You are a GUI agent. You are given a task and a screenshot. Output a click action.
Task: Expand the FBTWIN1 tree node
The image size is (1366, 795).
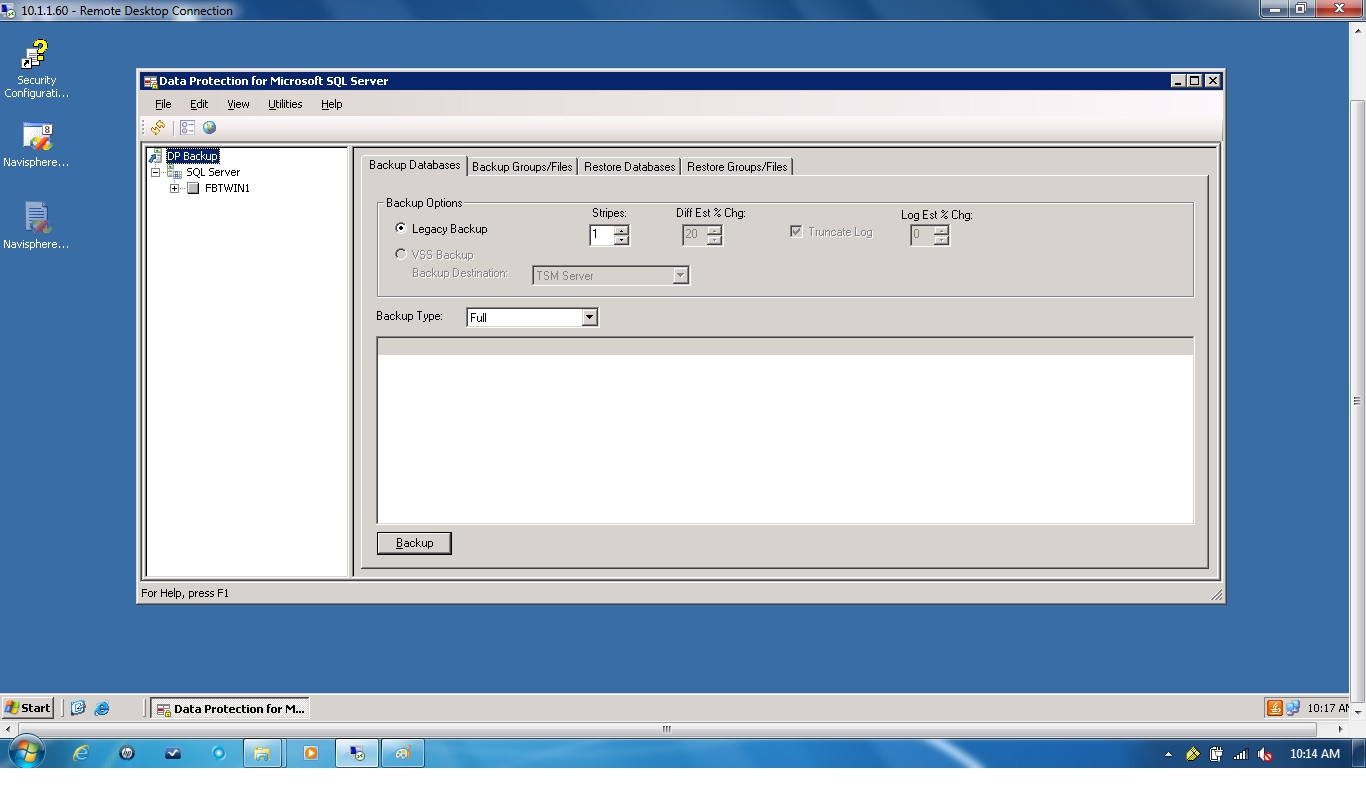[175, 188]
